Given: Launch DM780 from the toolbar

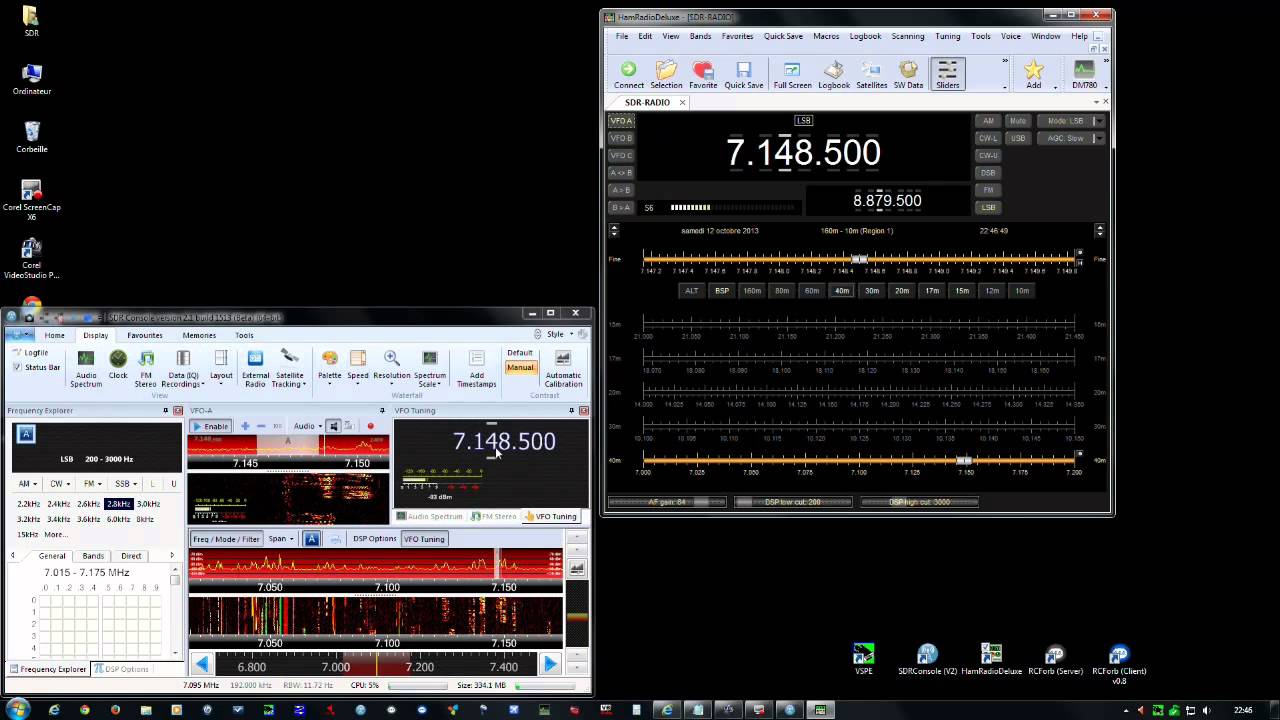Looking at the screenshot, I should coord(1084,74).
